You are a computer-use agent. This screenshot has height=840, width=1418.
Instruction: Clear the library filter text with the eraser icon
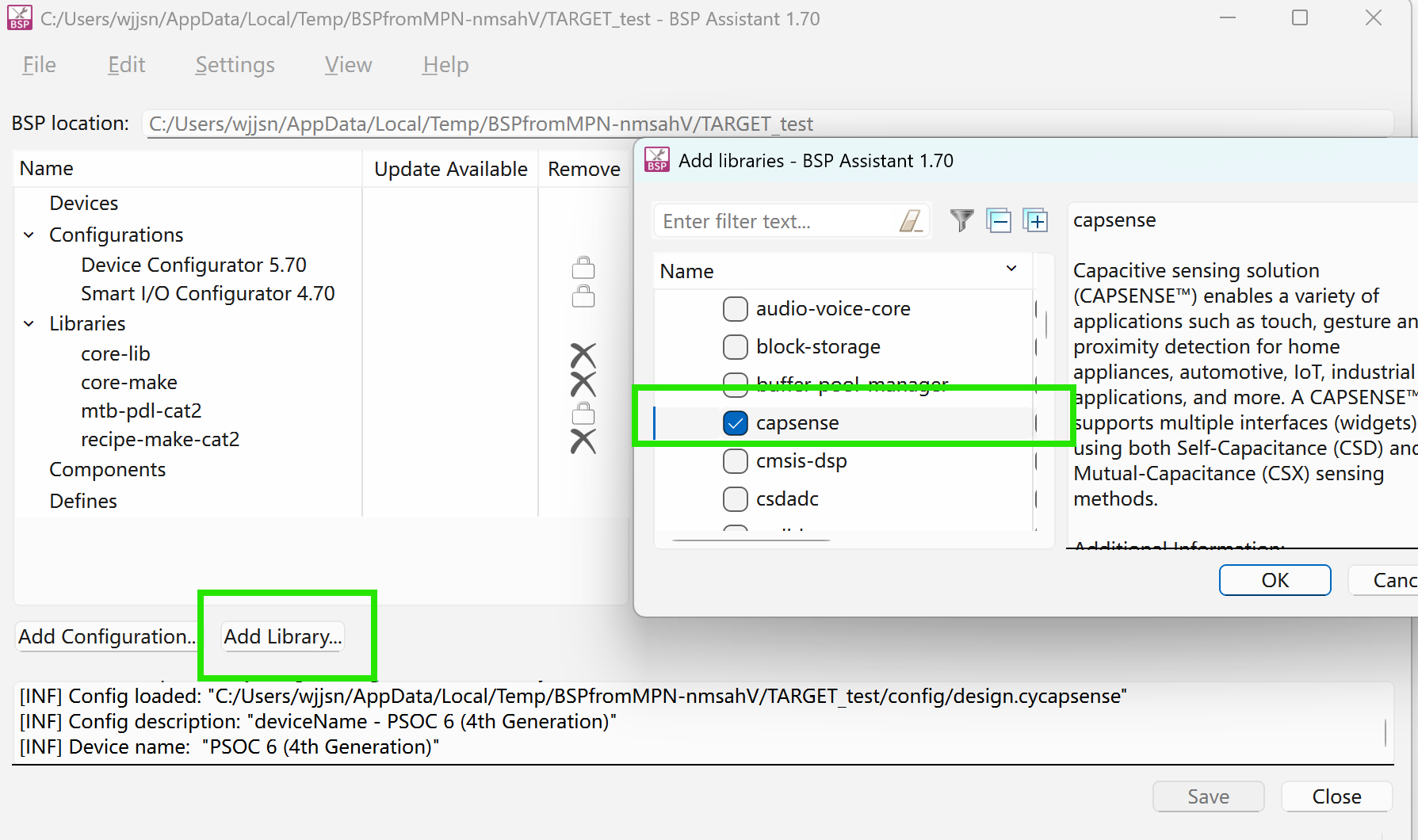tap(911, 221)
